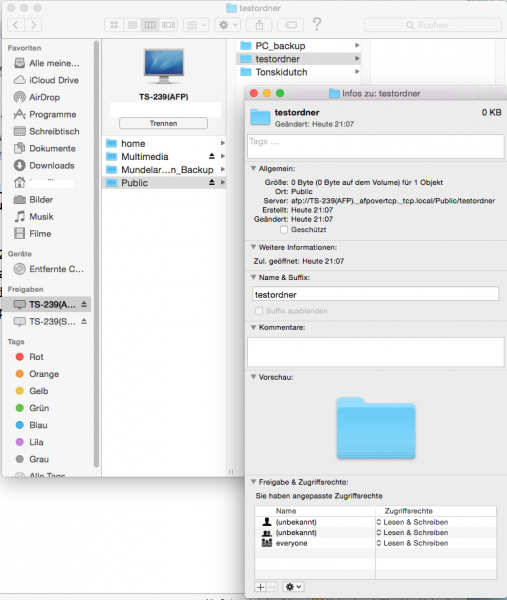Open Bilder in sidebar
The image size is (507, 600).
pyautogui.click(x=33, y=199)
